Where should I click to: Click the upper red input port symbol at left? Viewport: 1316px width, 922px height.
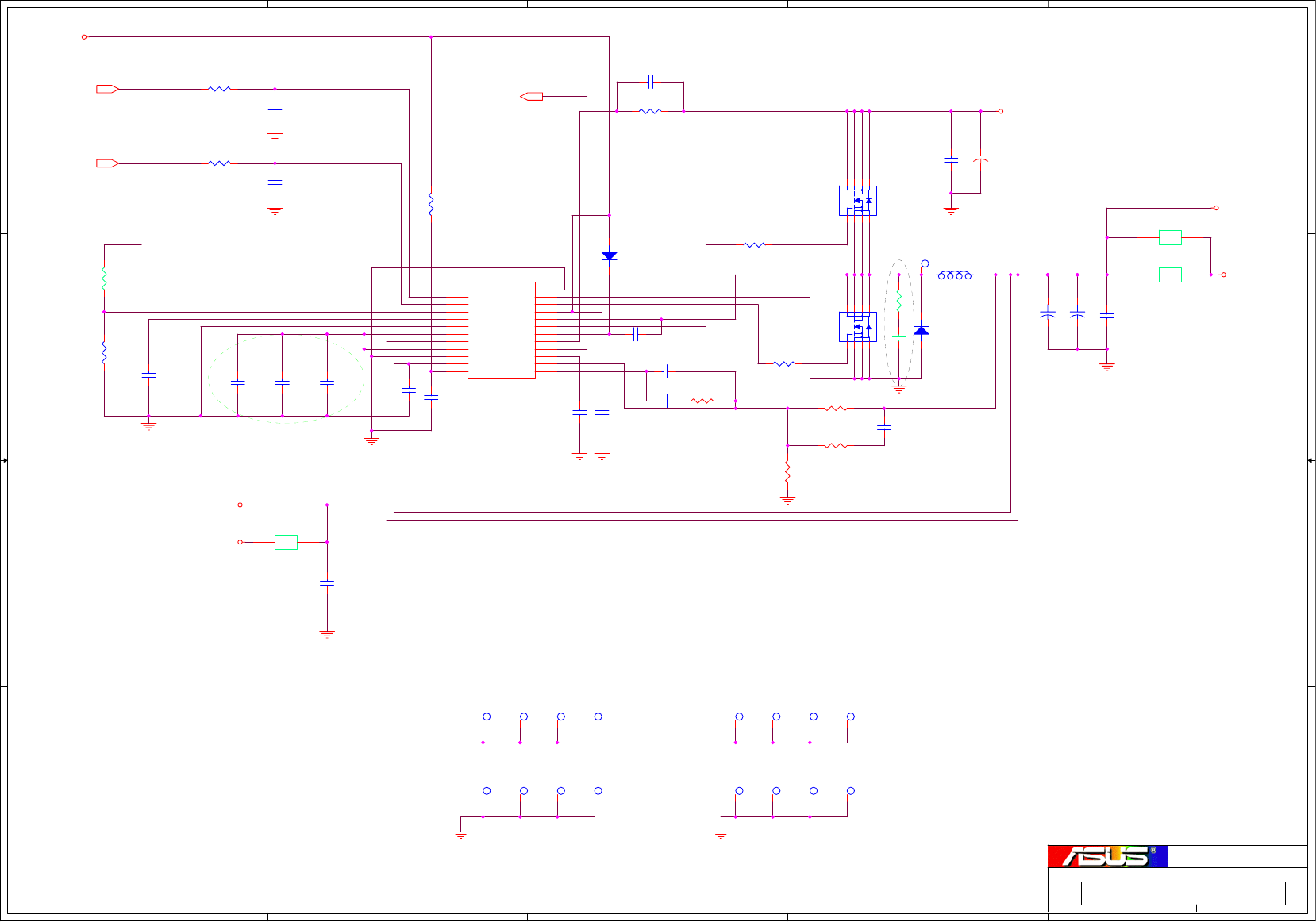point(108,89)
